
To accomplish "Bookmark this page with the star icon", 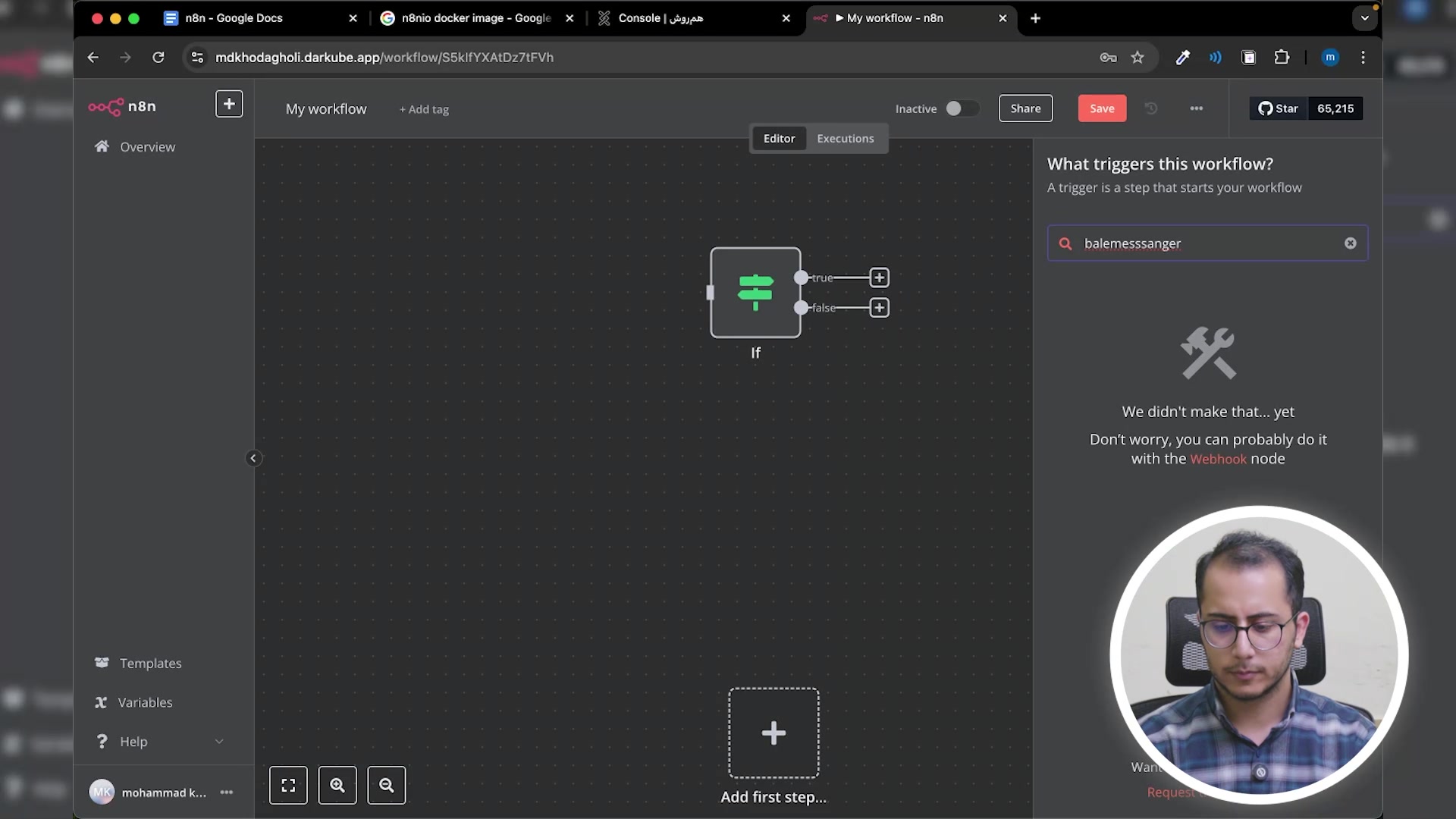I will (x=1137, y=57).
